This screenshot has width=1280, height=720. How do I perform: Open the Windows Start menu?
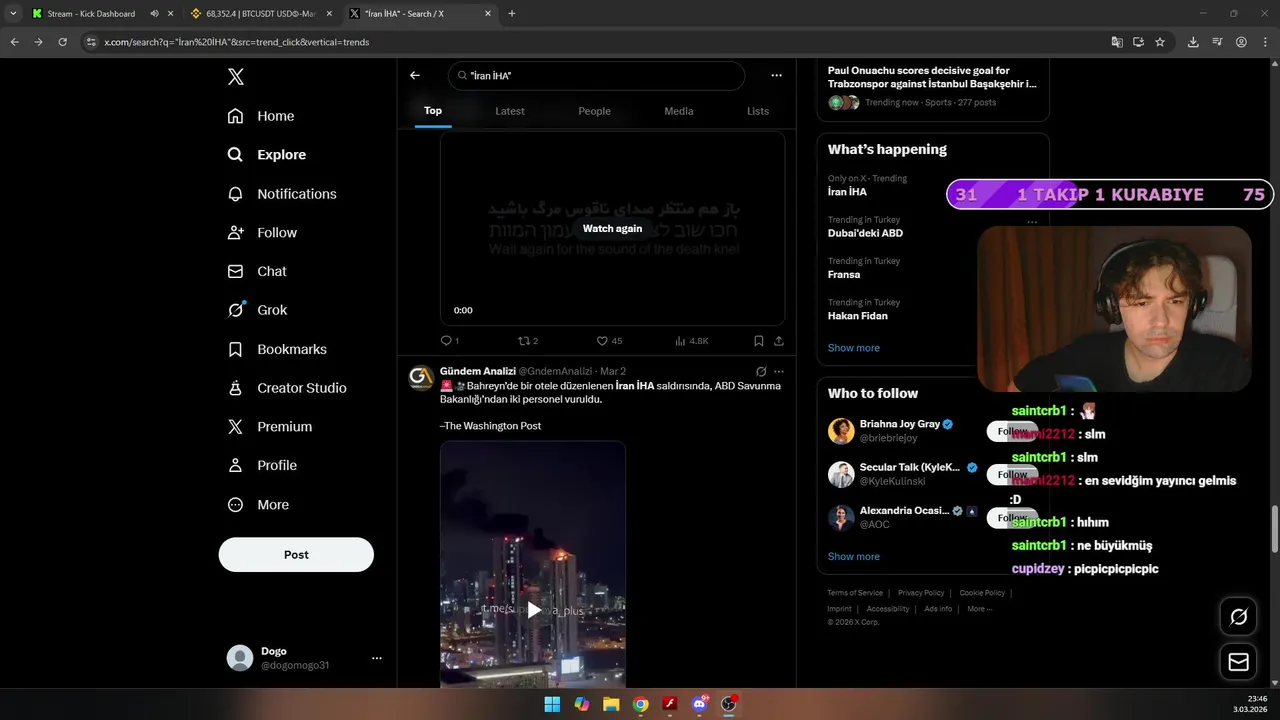tap(552, 704)
